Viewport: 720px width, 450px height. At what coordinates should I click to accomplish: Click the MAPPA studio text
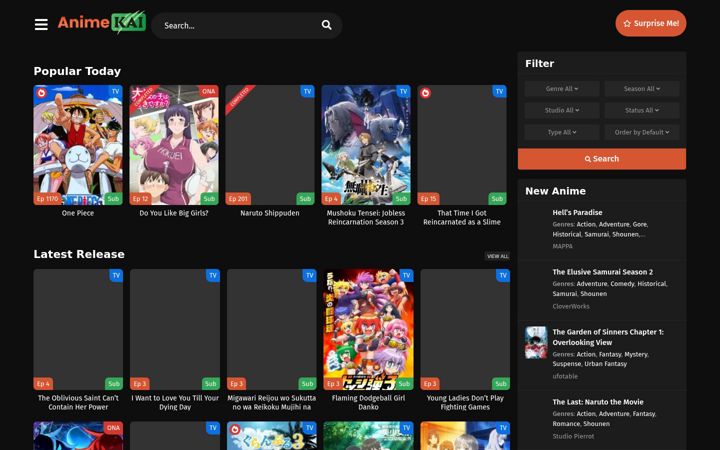[562, 246]
